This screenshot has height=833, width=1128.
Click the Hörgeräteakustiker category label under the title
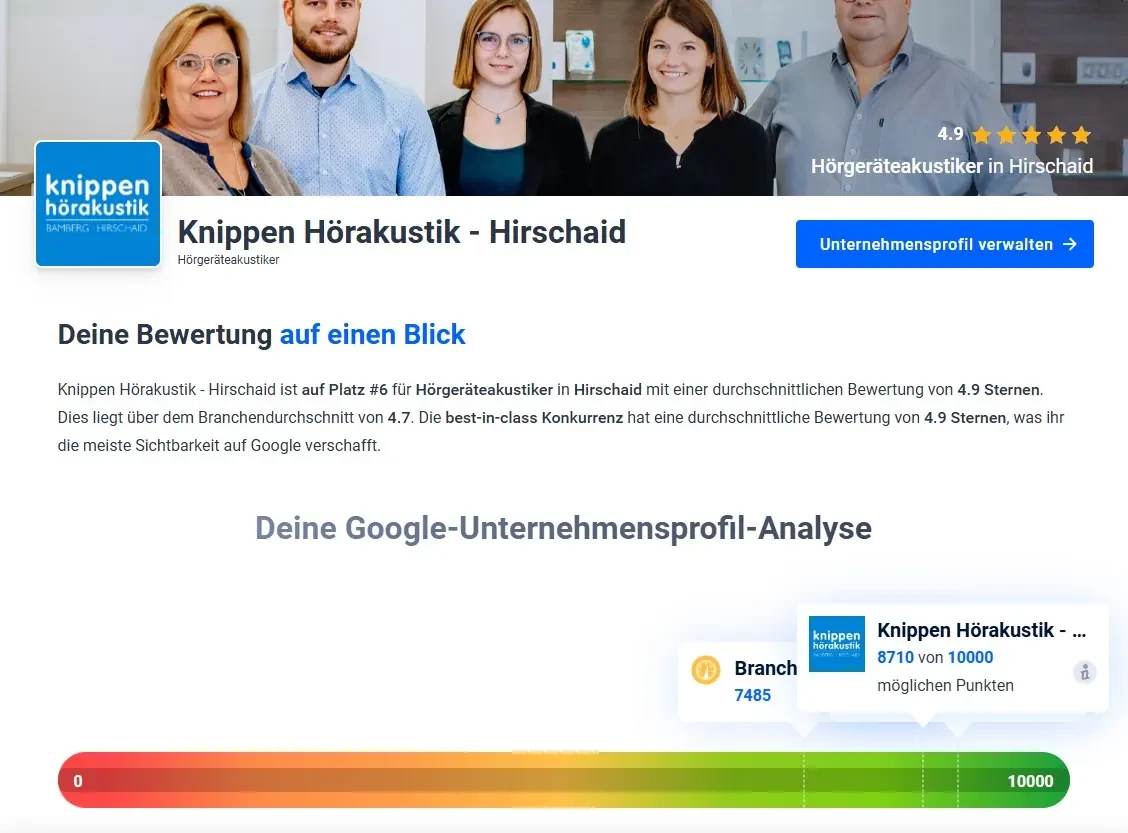point(228,260)
